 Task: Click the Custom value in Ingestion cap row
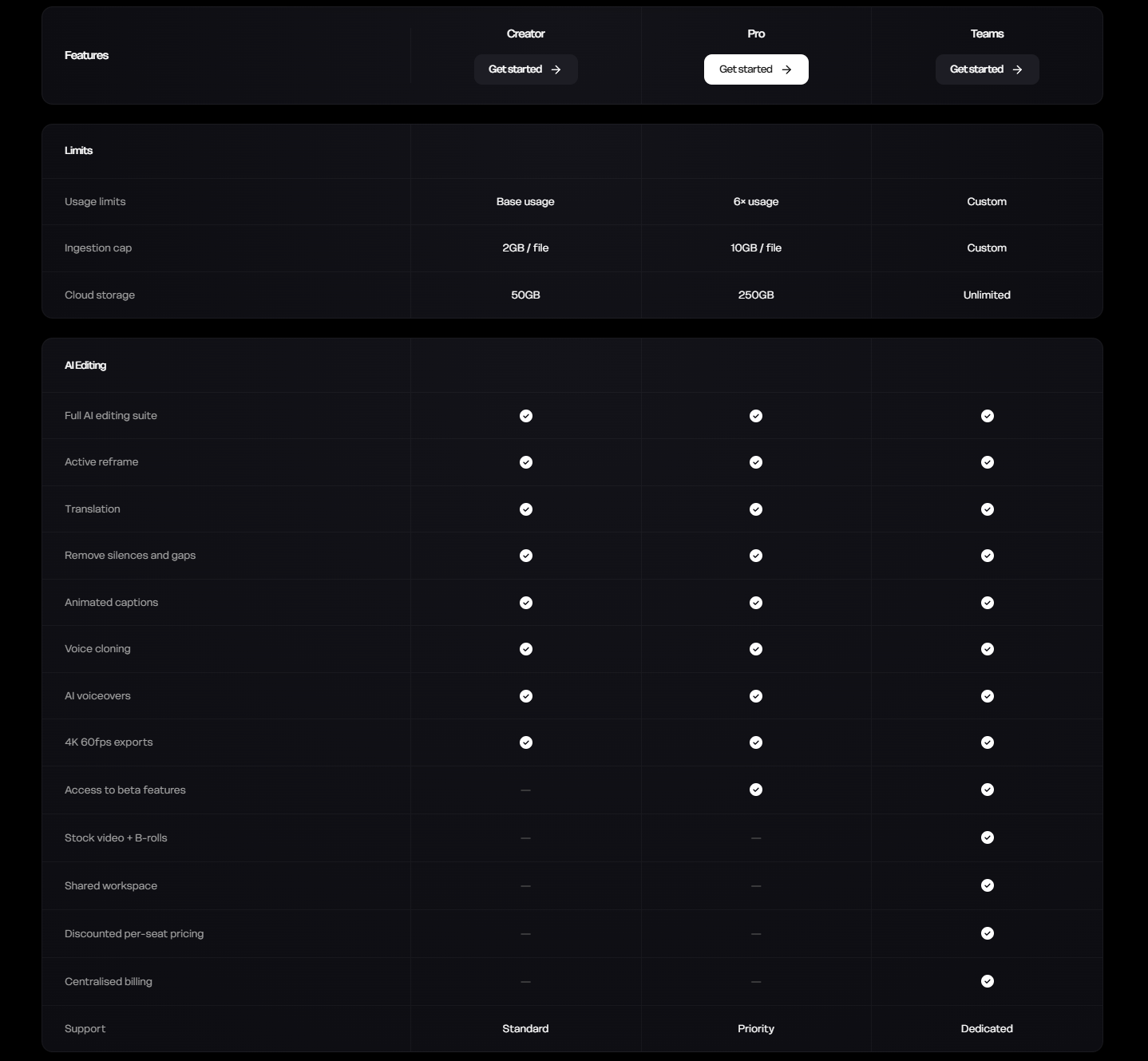tap(987, 247)
